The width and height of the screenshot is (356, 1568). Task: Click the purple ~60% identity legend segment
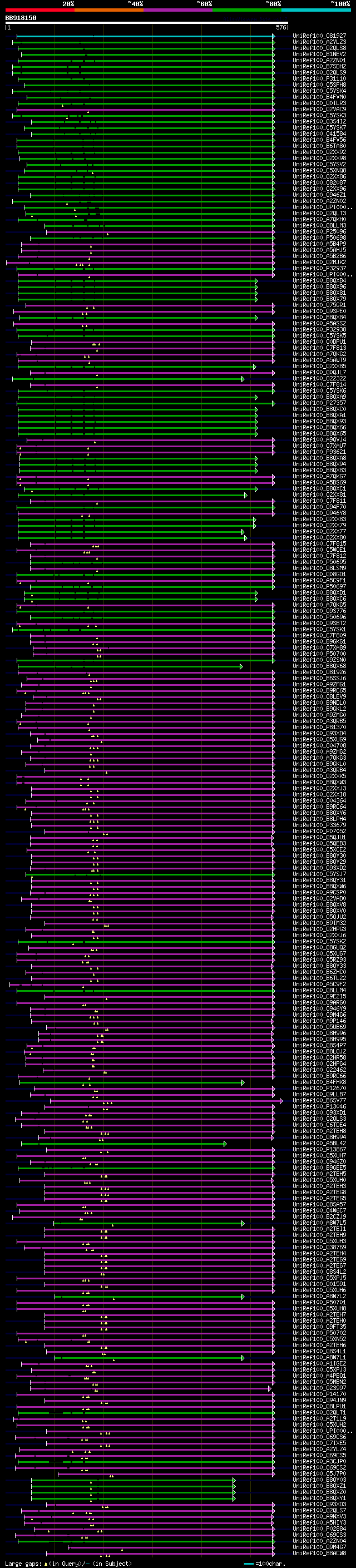[179, 11]
